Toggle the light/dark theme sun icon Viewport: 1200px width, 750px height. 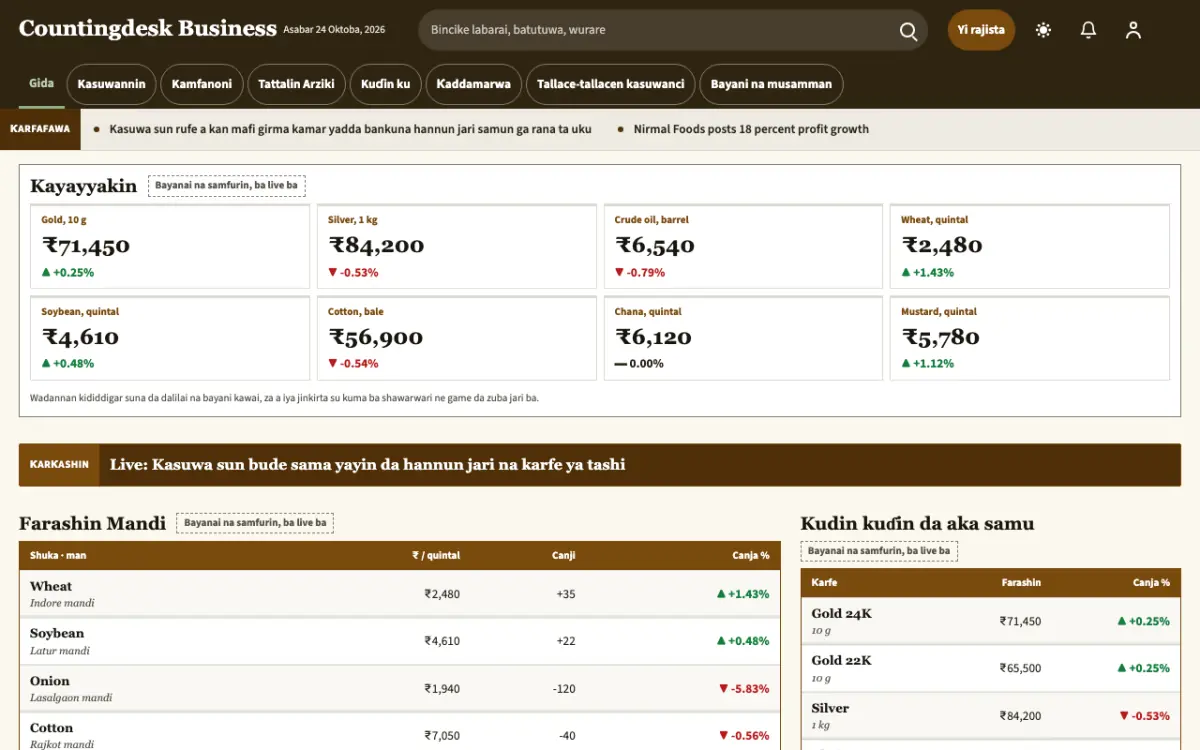[x=1044, y=30]
